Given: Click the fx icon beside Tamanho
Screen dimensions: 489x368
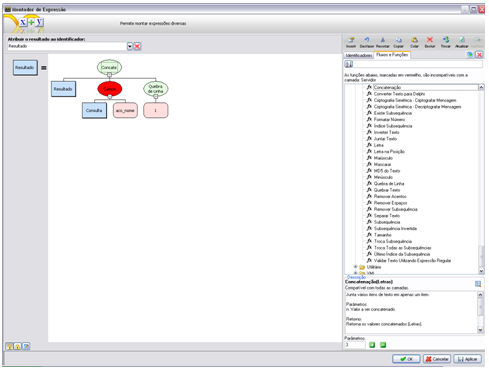Looking at the screenshot, I should tap(369, 235).
